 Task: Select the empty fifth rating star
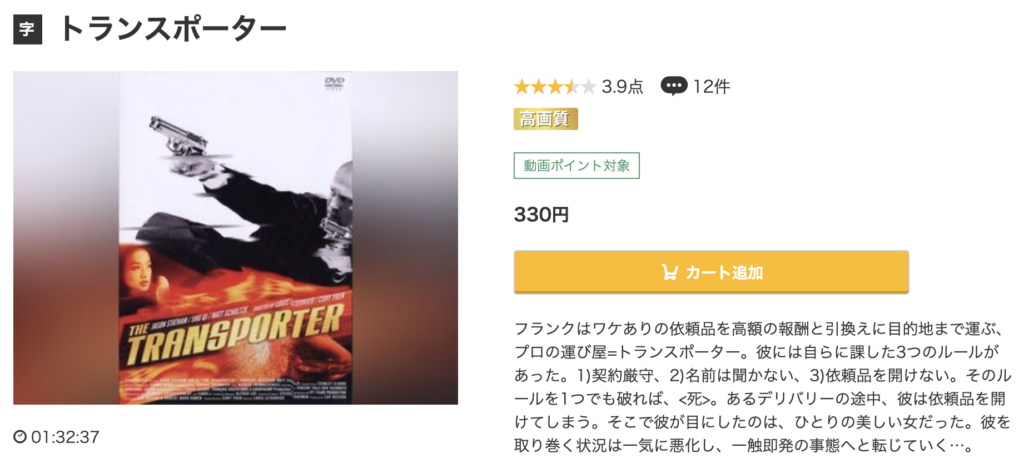588,86
